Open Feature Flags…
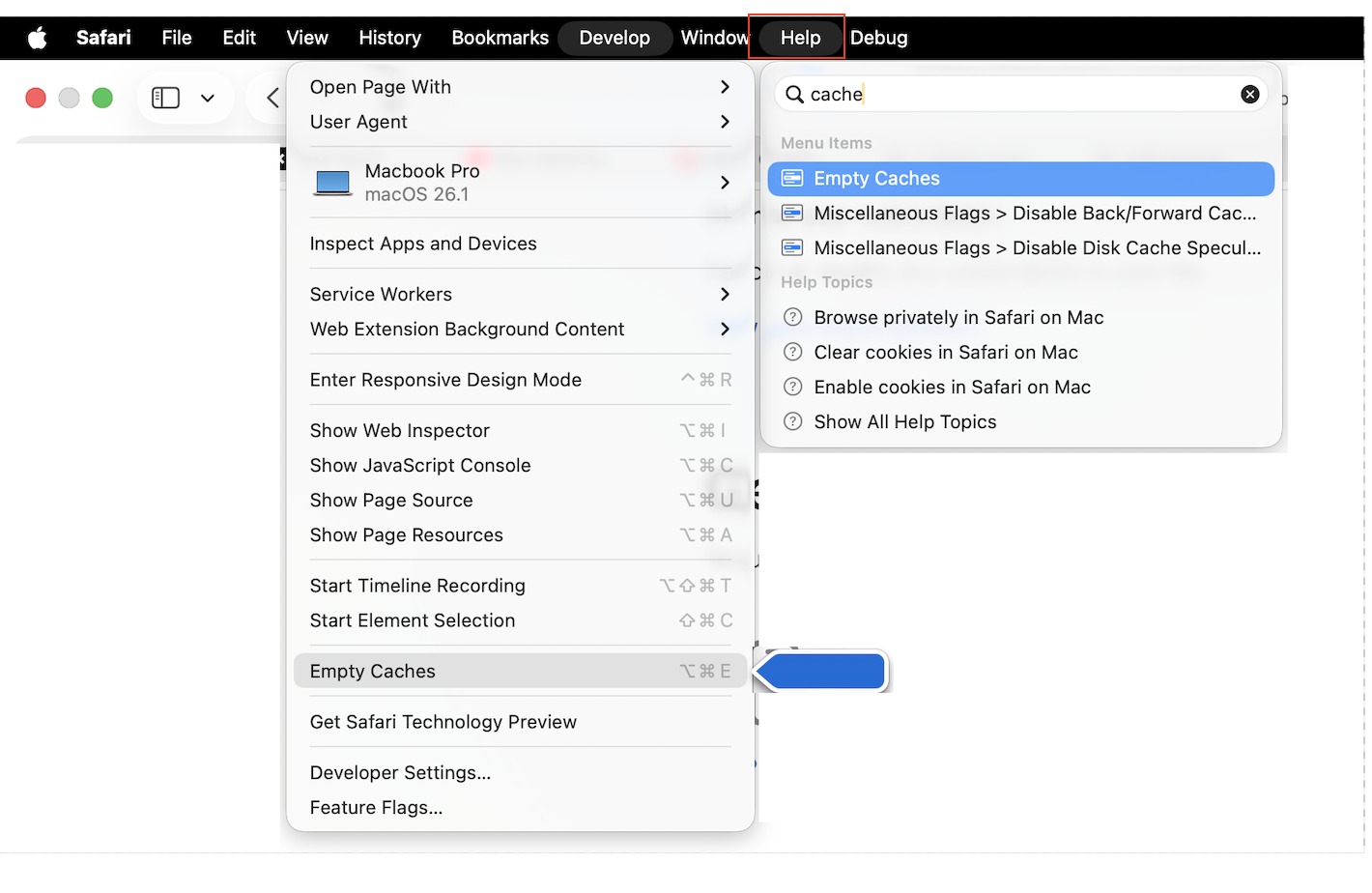The height and width of the screenshot is (893, 1372). [x=521, y=807]
